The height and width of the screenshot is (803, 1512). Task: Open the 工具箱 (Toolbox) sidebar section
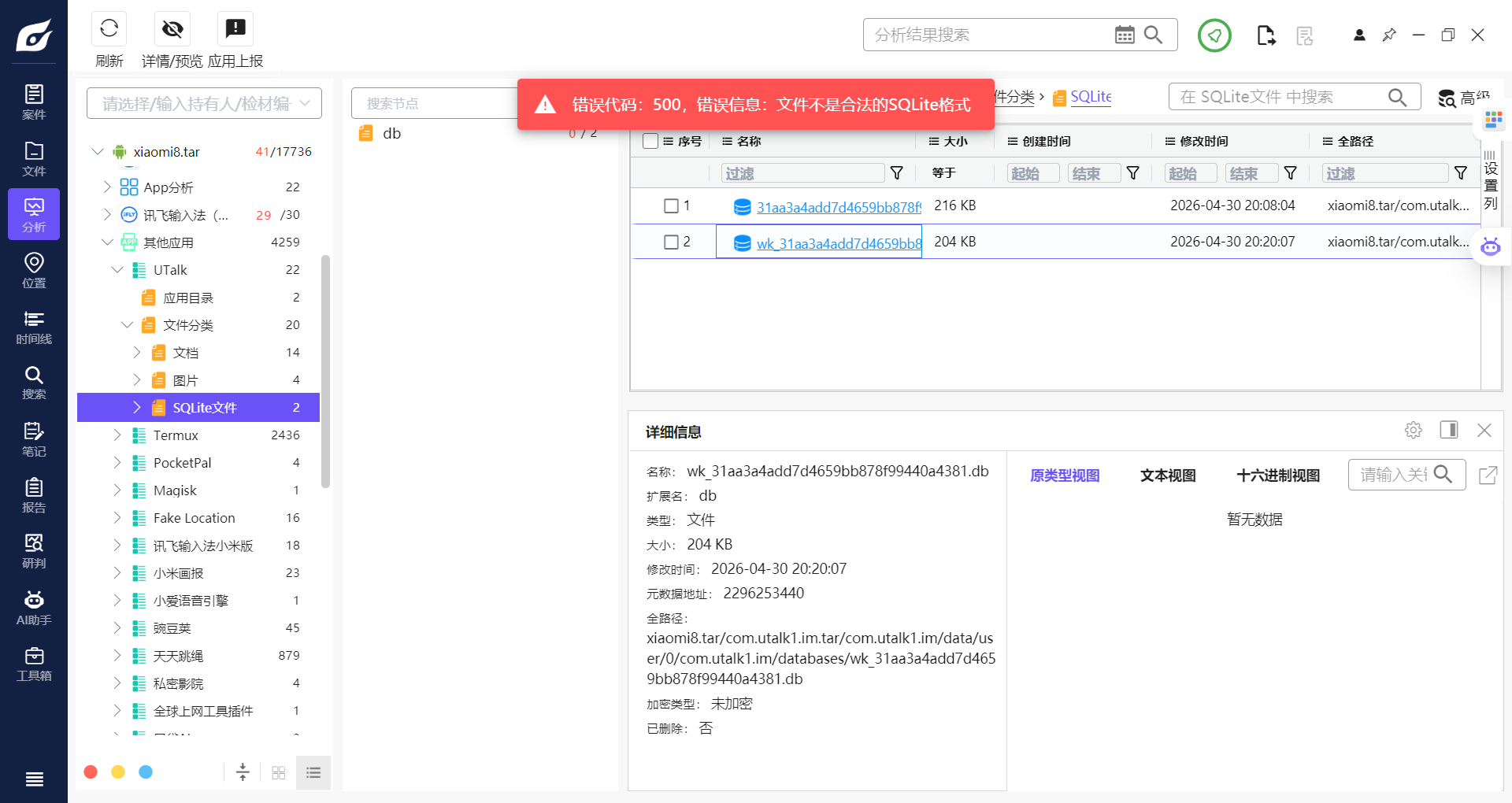pos(34,664)
